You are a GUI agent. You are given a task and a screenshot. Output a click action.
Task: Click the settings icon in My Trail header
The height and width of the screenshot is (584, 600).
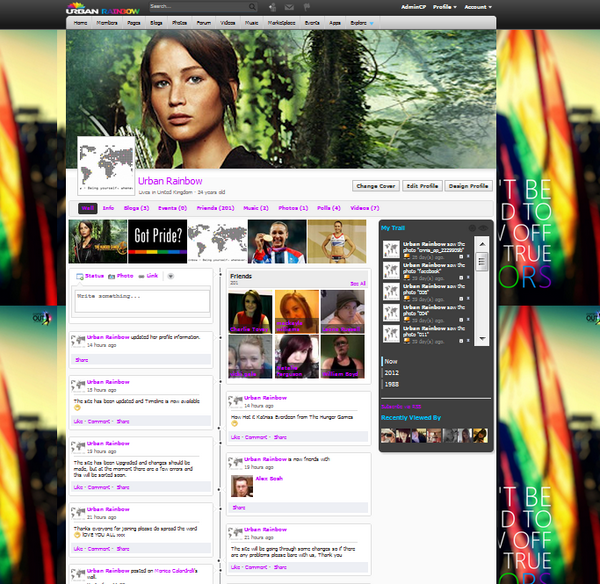[472, 228]
